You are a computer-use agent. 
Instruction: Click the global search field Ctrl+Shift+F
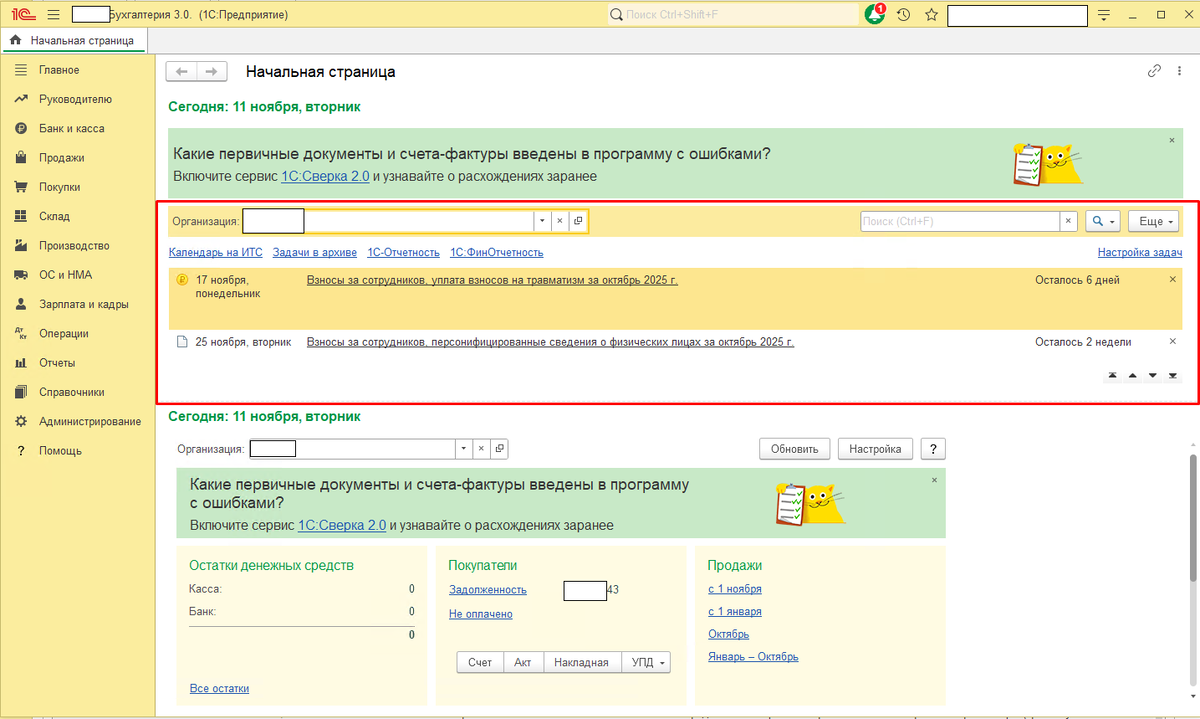(x=732, y=15)
